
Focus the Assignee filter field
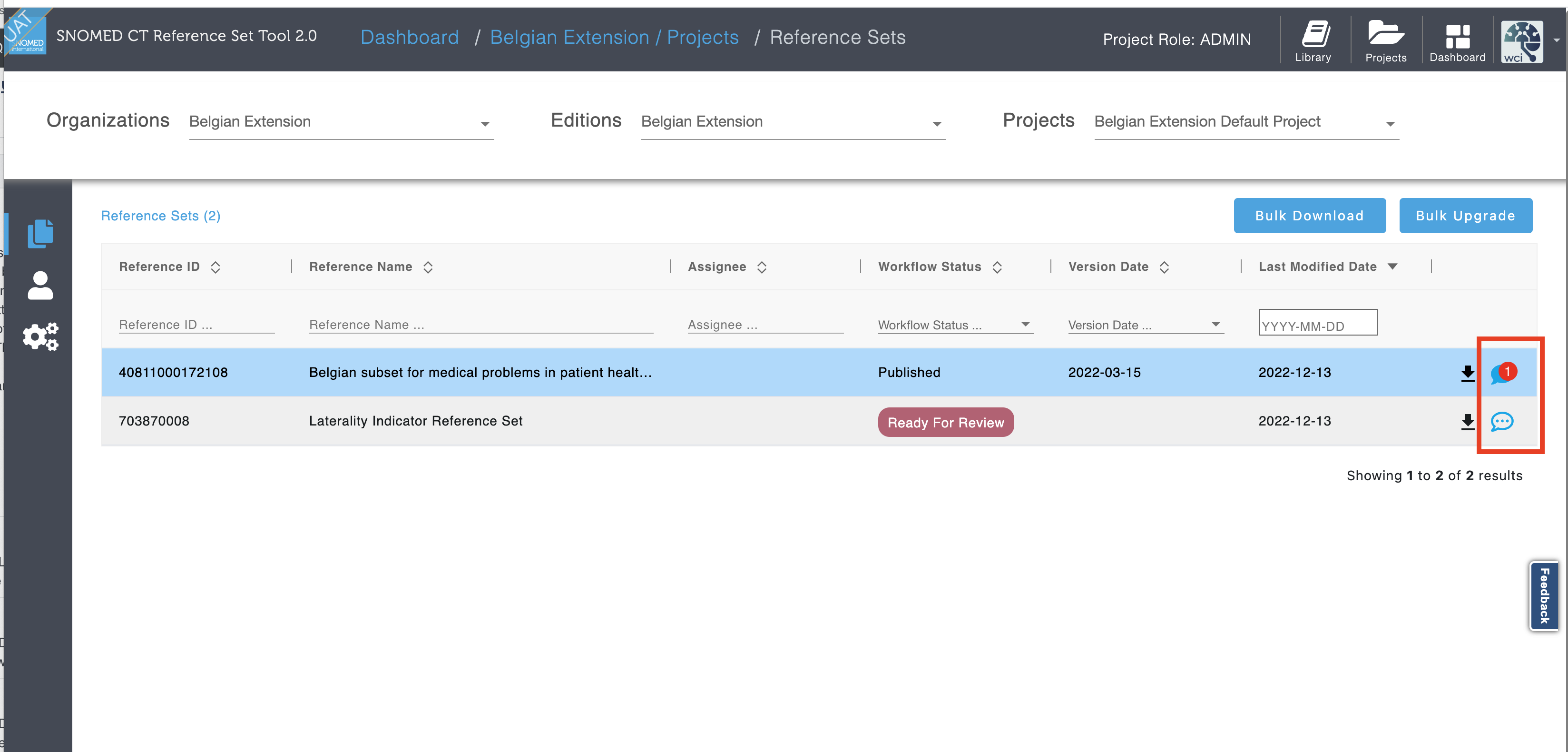tap(766, 325)
